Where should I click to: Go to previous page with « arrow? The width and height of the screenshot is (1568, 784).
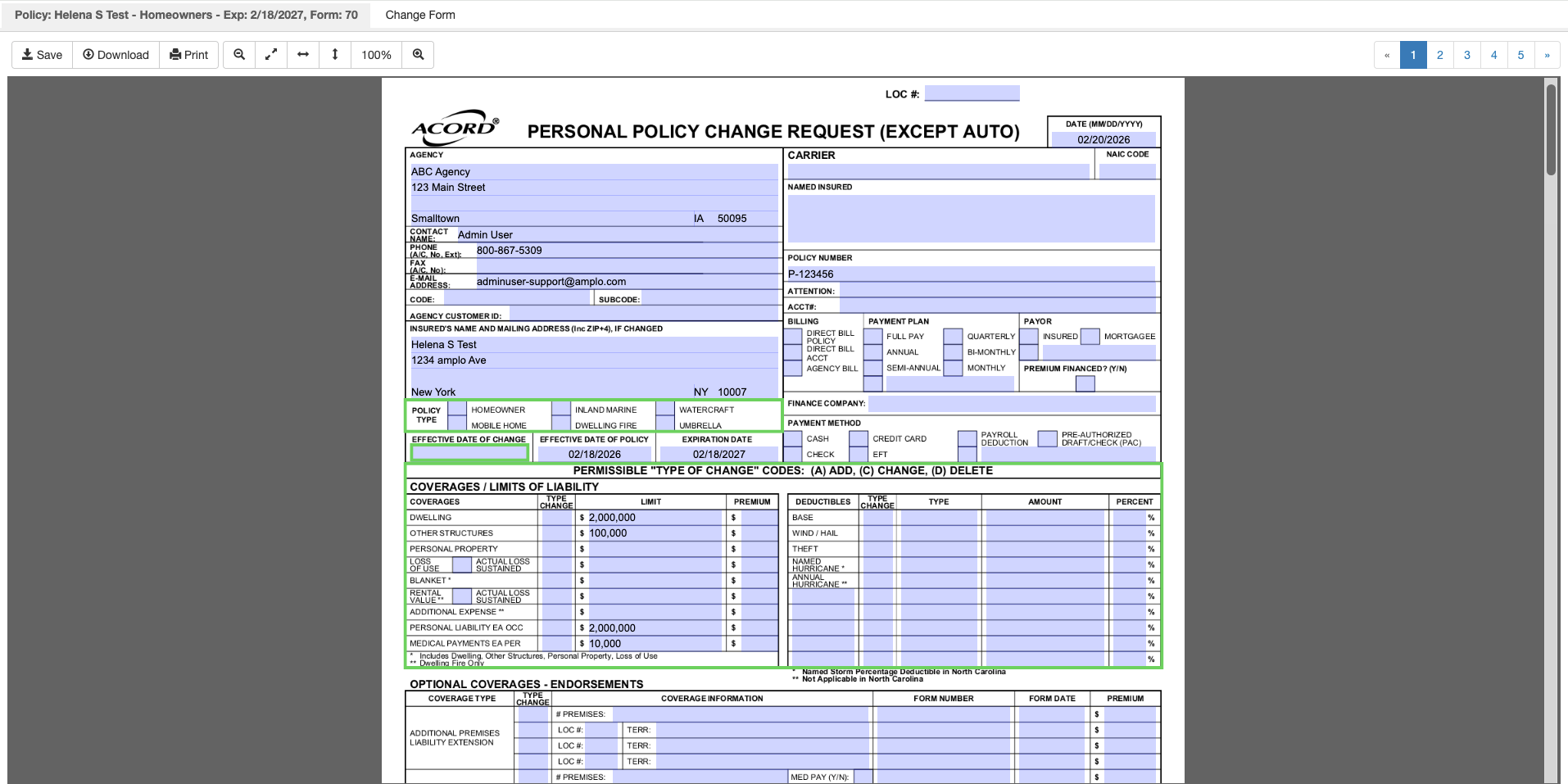(1387, 55)
